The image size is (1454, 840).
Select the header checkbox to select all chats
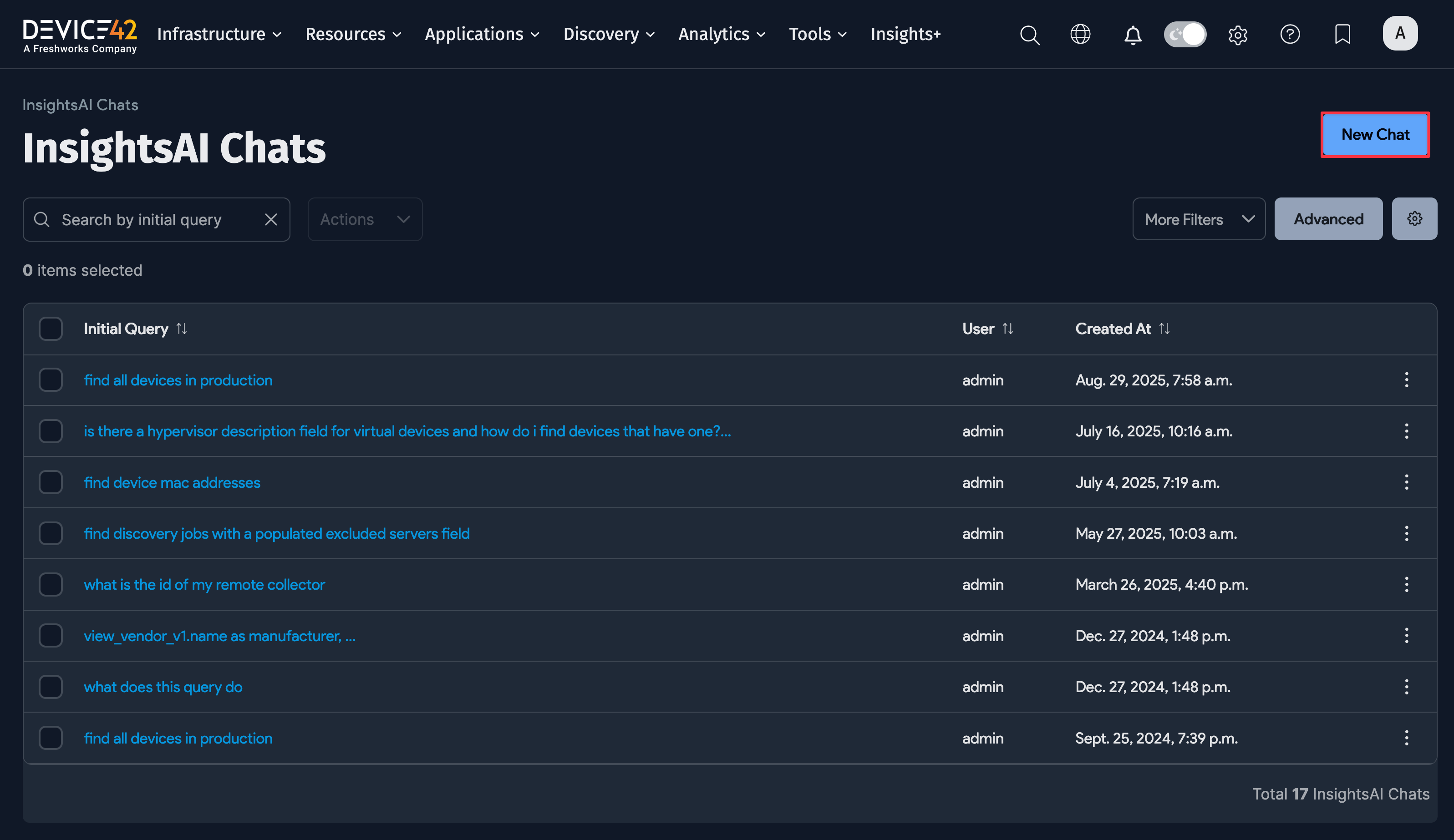[x=51, y=328]
